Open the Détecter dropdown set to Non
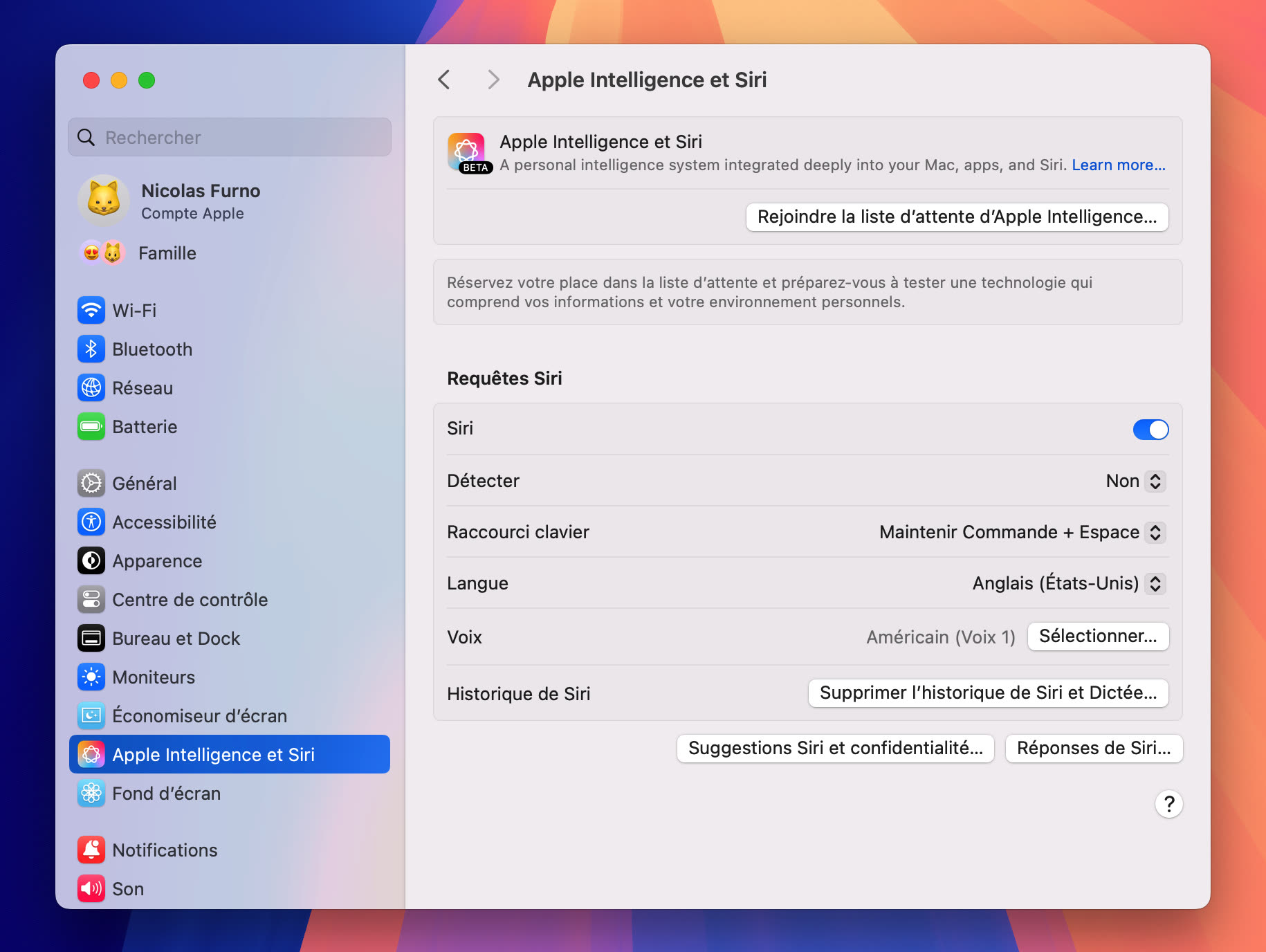The width and height of the screenshot is (1266, 952). pyautogui.click(x=1135, y=481)
